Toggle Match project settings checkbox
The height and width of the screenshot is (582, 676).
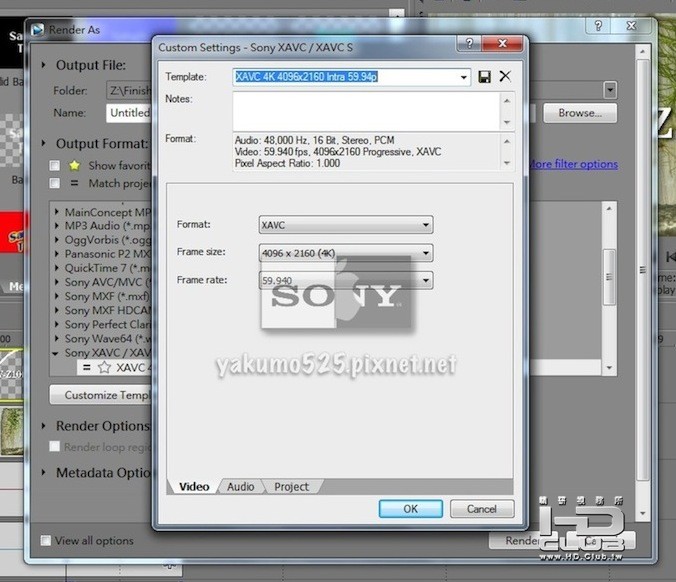point(54,183)
